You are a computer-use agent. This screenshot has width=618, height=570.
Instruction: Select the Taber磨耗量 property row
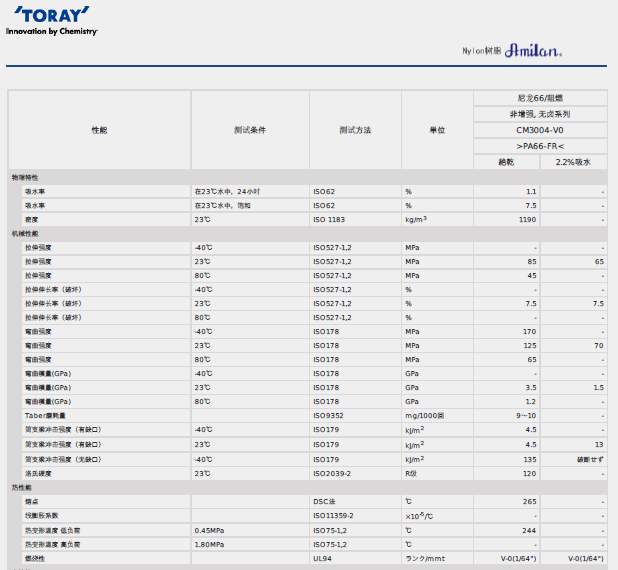tap(47, 415)
